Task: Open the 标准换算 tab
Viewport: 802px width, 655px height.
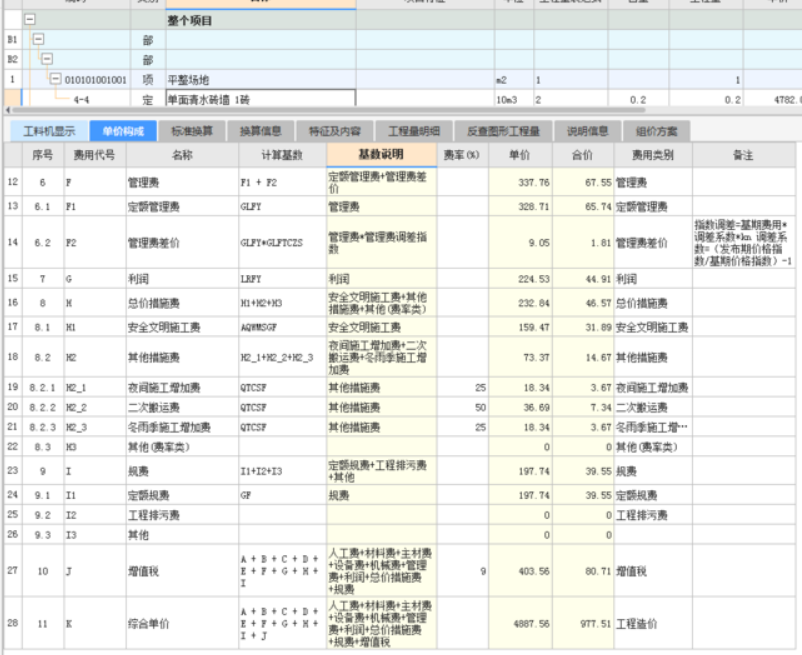Action: 191,131
